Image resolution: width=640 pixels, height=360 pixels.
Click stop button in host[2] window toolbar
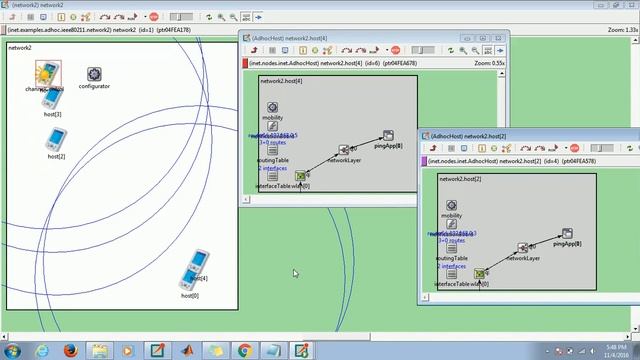575,148
